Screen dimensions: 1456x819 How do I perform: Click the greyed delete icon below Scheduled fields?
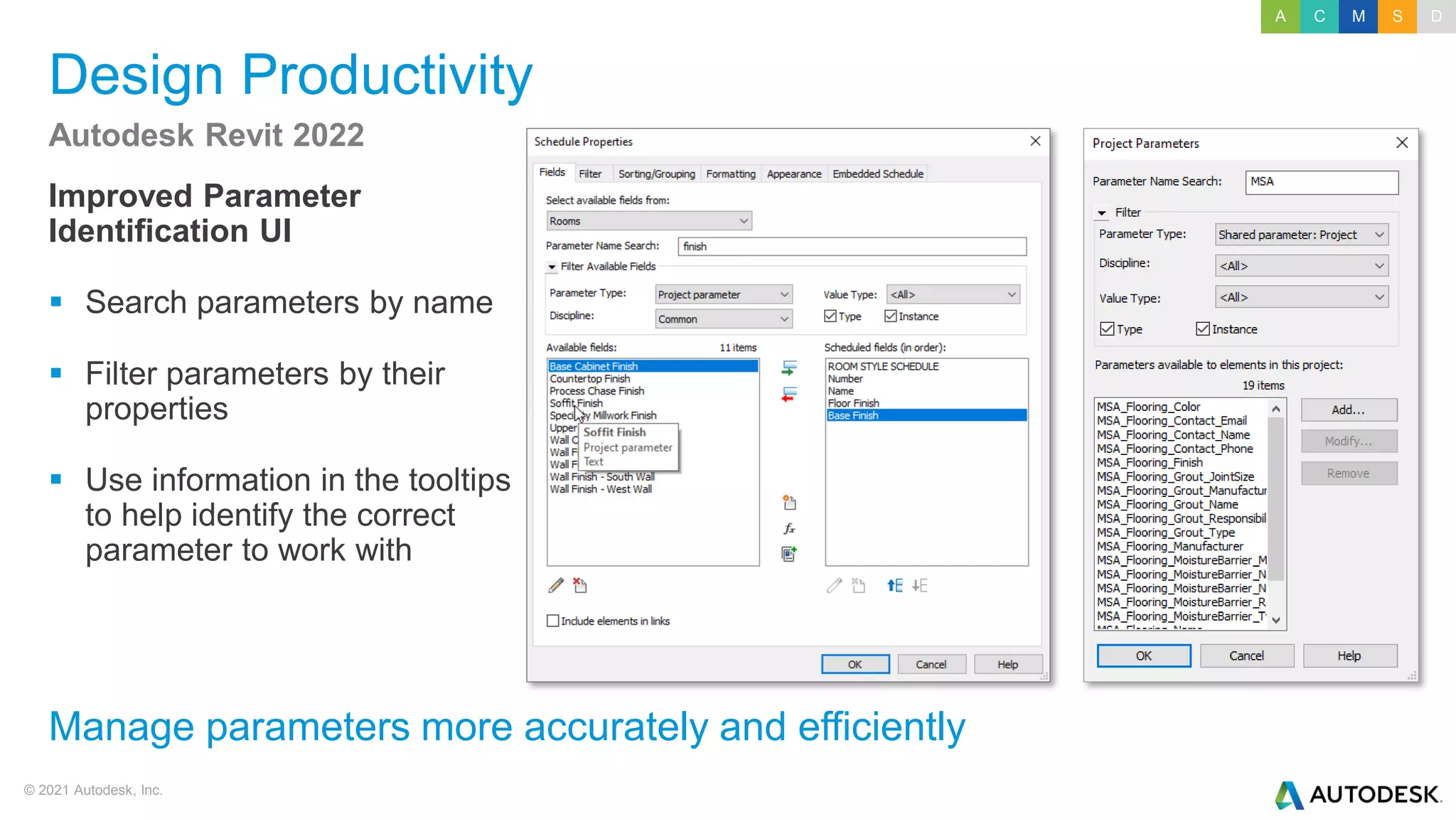coord(859,585)
